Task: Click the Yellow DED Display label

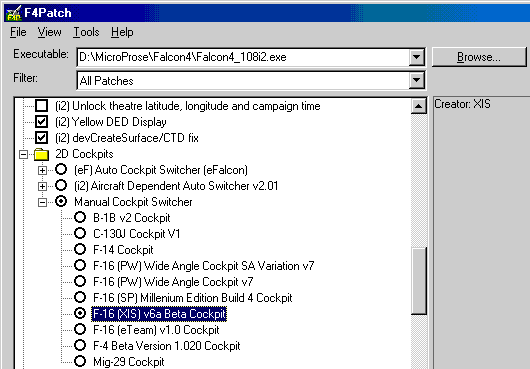Action: pos(111,122)
